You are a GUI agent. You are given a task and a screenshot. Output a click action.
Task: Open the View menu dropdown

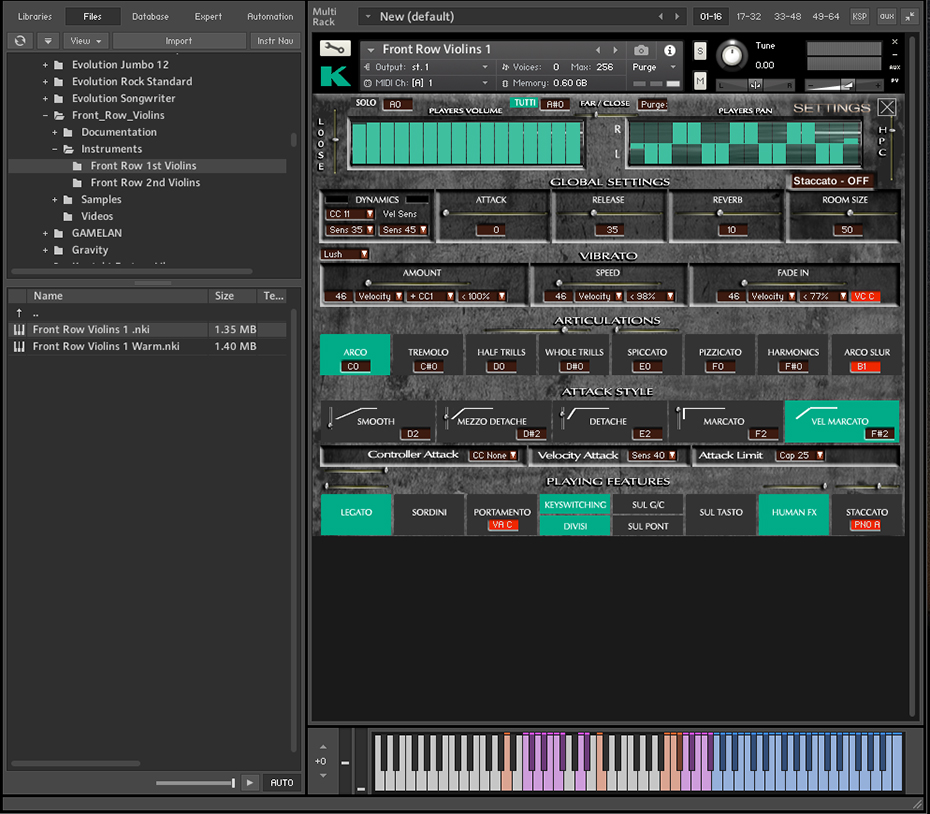85,41
